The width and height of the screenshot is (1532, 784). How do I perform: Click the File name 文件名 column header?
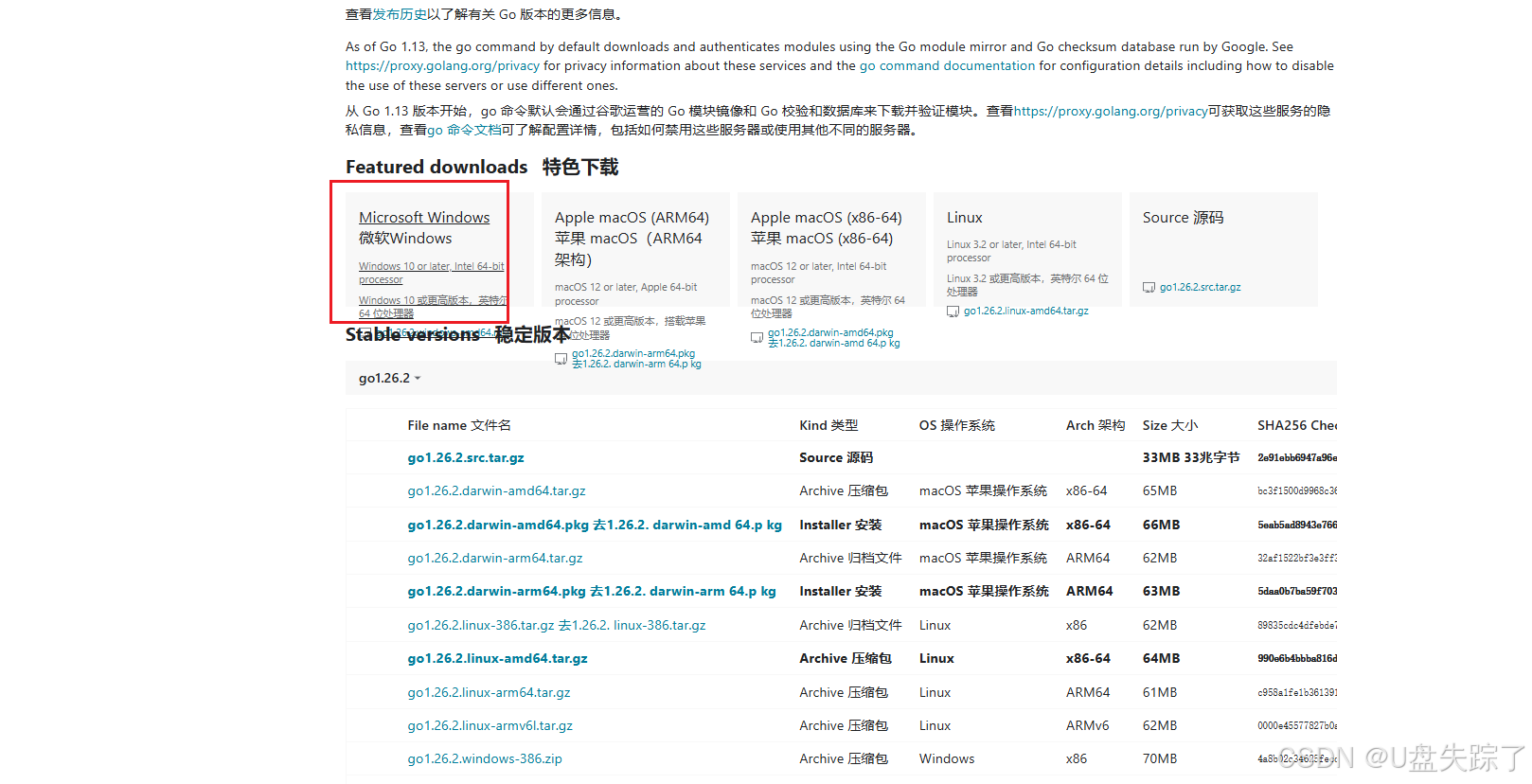click(459, 425)
